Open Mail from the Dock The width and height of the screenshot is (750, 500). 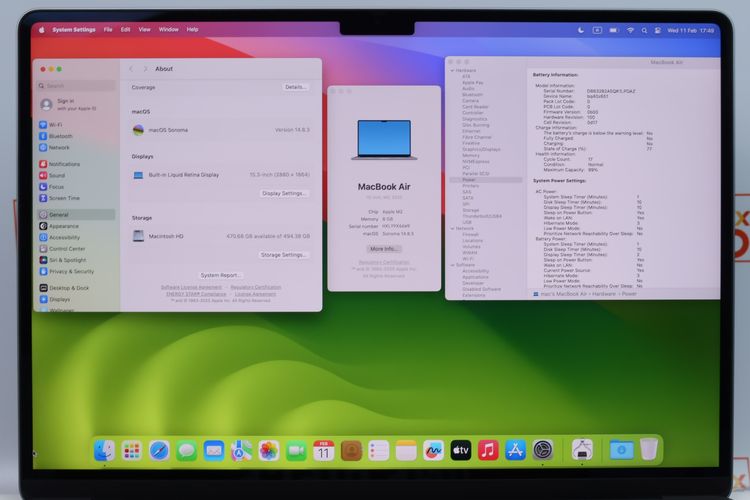pos(214,450)
